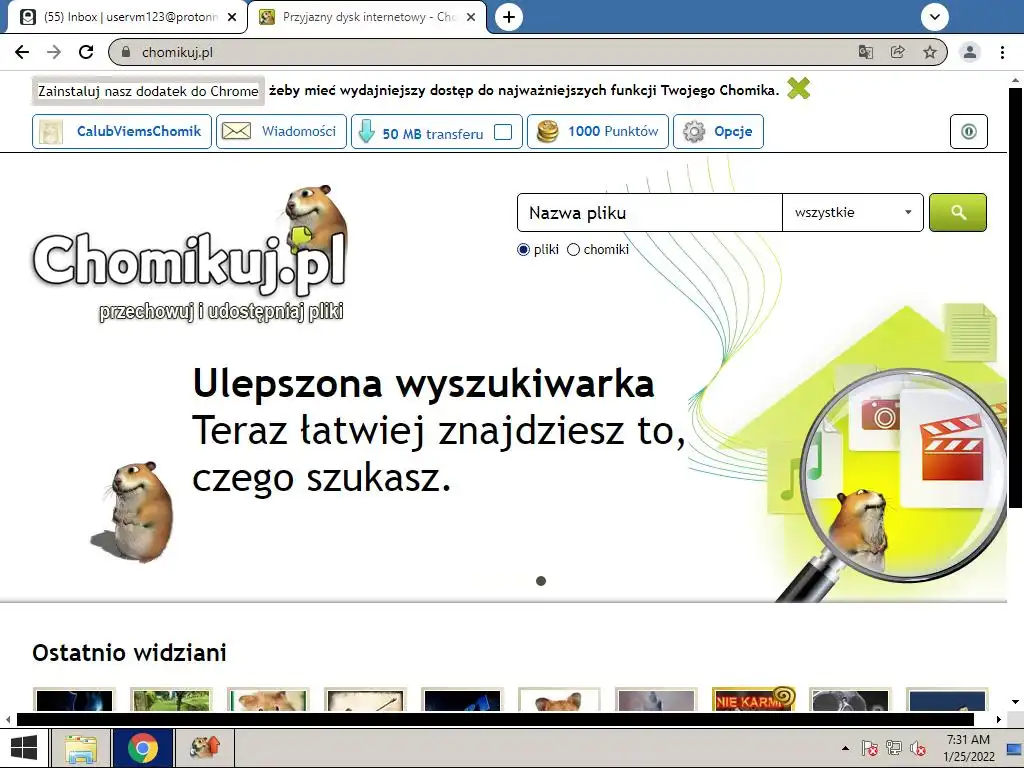The image size is (1024, 768).
Task: Bookmark this page with the star icon
Action: [x=930, y=52]
